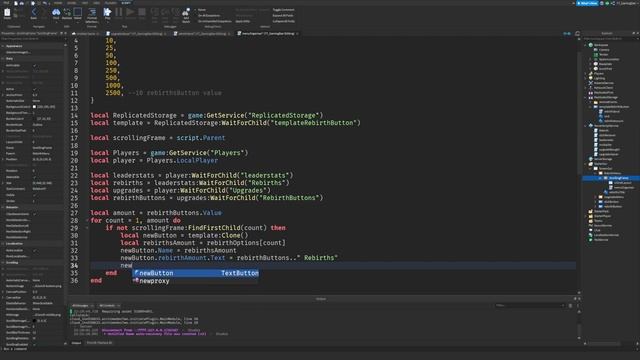Click the Replace tool icon
This screenshot has height=360, width=640.
click(x=67, y=12)
